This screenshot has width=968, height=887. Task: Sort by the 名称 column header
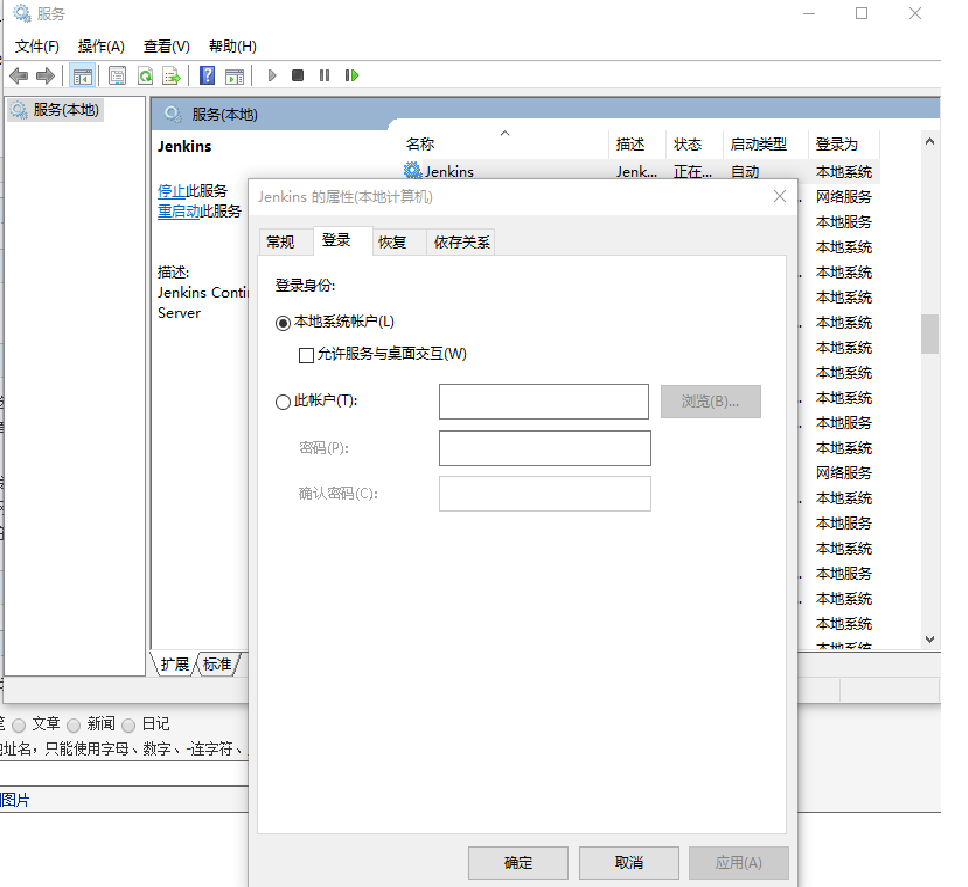pos(505,144)
